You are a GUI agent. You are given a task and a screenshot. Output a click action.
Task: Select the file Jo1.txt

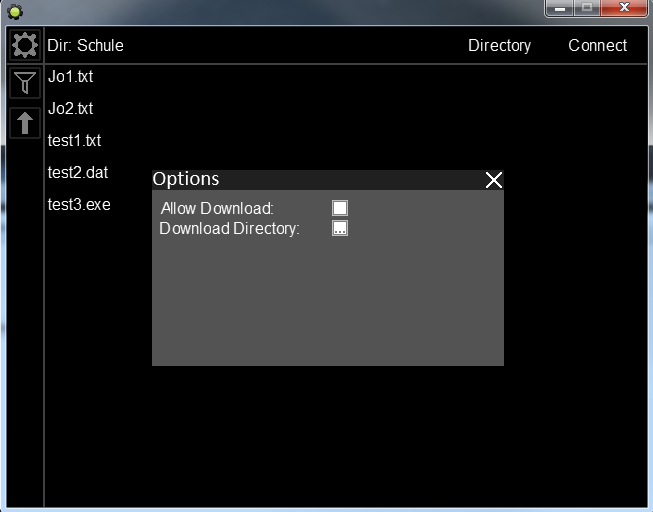(x=70, y=76)
